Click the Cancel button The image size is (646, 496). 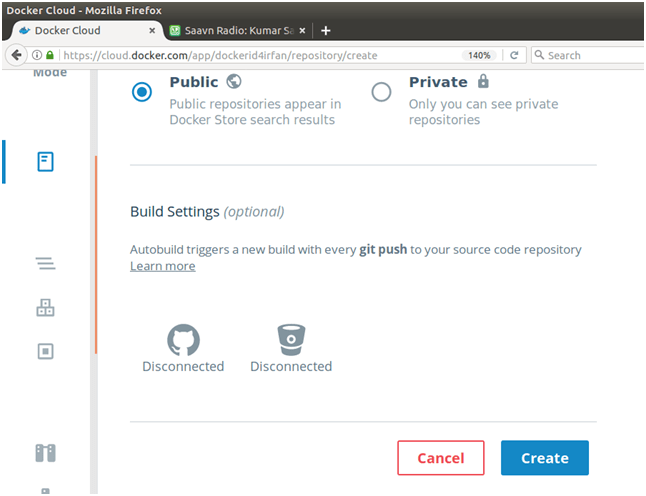[x=441, y=458]
